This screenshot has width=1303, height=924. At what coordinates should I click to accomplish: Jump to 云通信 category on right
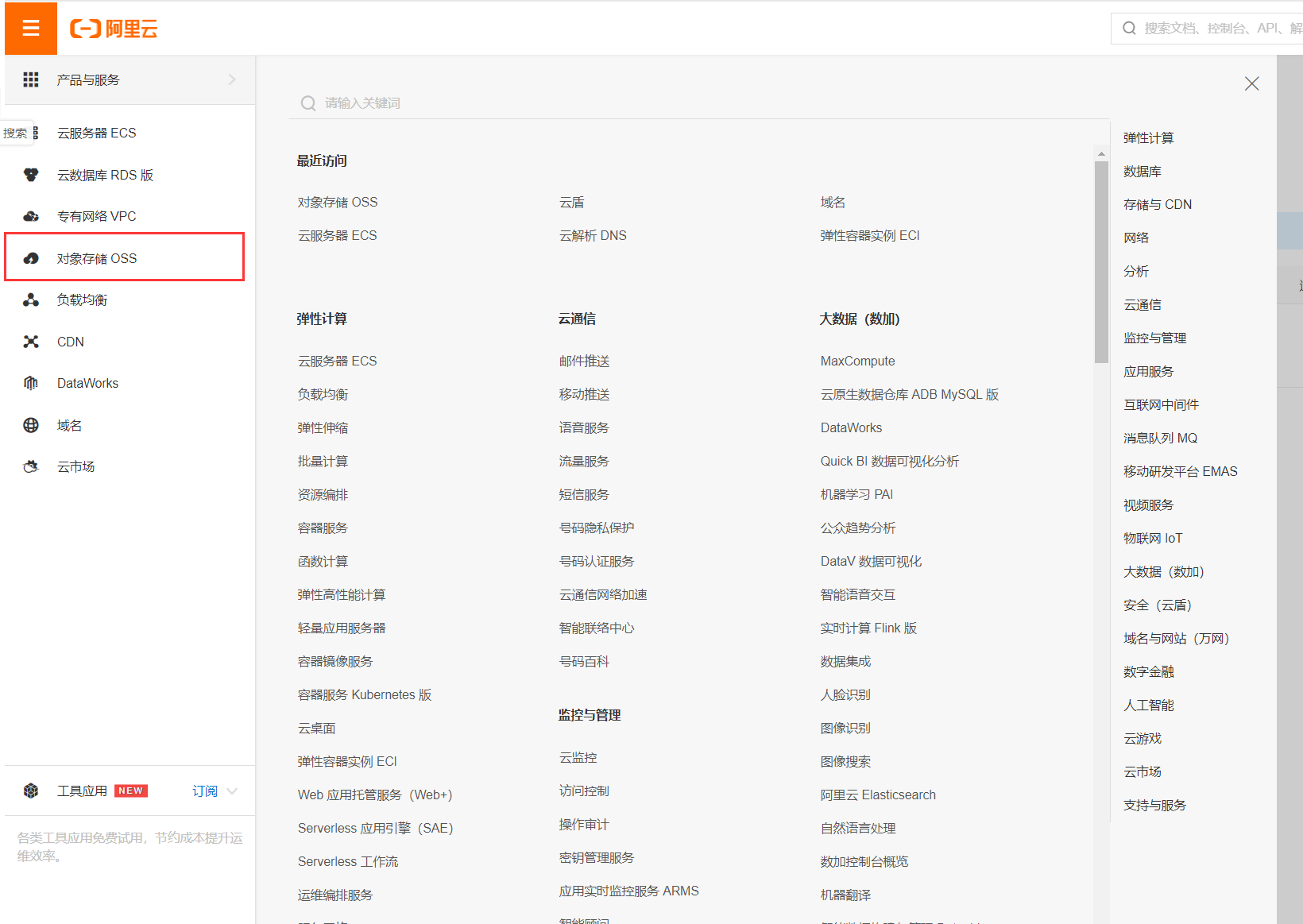1142,304
